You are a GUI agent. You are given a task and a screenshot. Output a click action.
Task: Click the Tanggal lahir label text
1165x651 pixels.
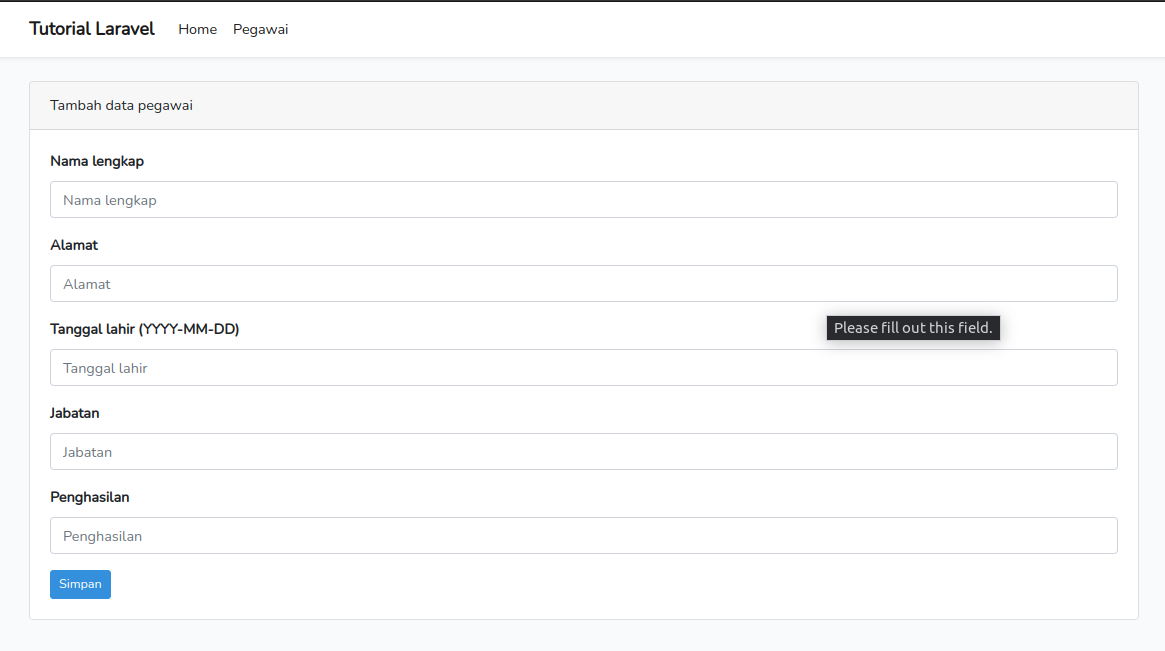coord(93,329)
